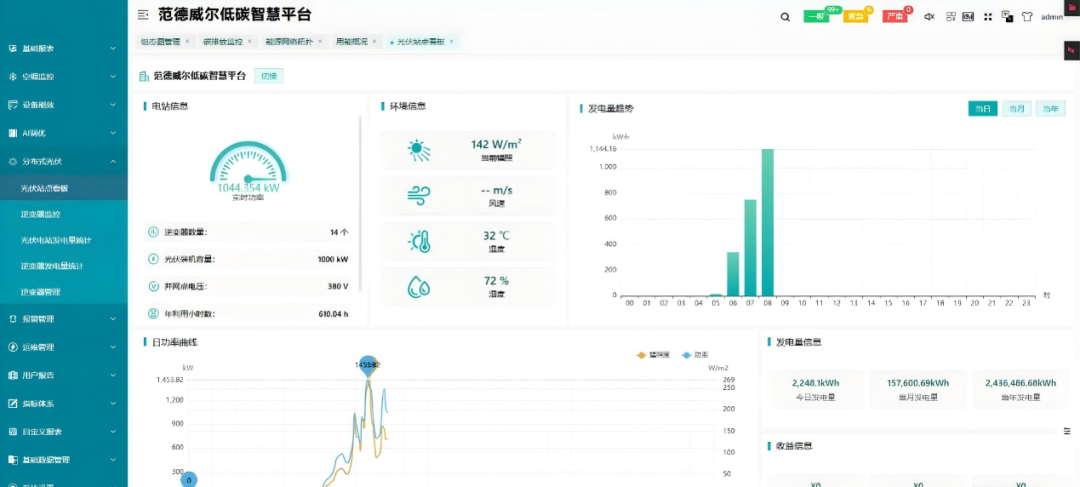Image resolution: width=1080 pixels, height=487 pixels.
Task: Open the theme T-shirt icon
Action: [x=1027, y=17]
